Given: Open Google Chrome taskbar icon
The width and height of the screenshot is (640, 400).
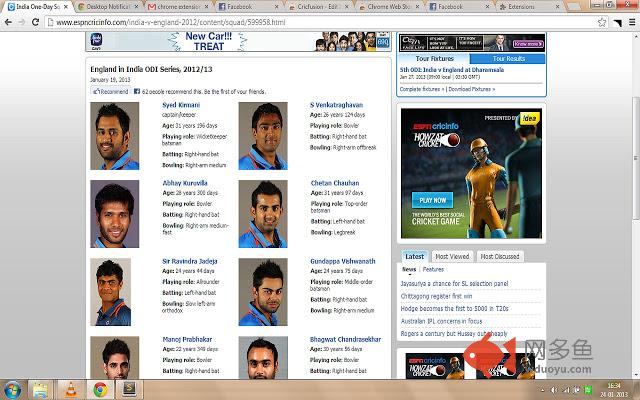Looking at the screenshot, I should click(x=100, y=390).
